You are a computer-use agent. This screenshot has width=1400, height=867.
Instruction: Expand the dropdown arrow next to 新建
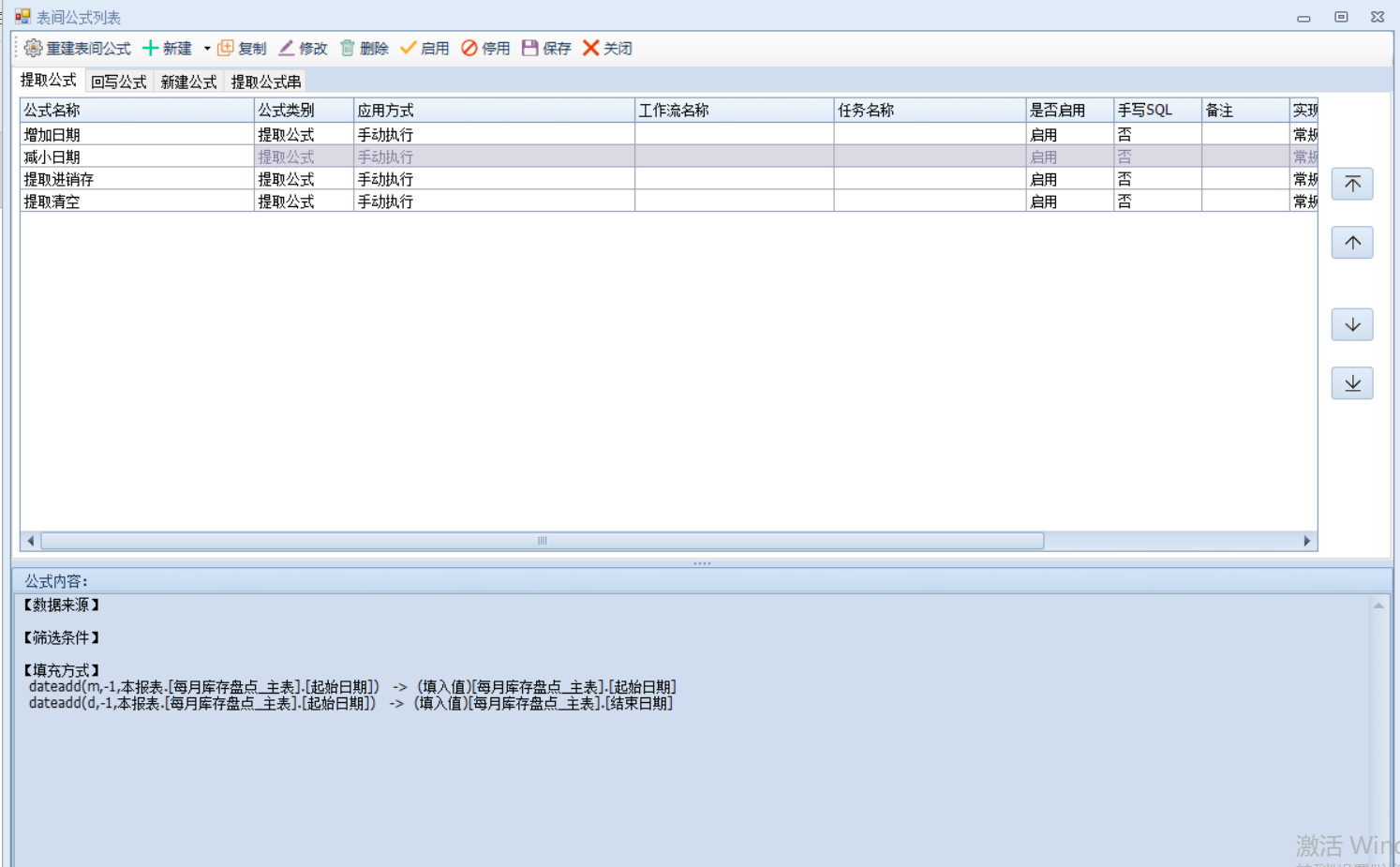[207, 49]
